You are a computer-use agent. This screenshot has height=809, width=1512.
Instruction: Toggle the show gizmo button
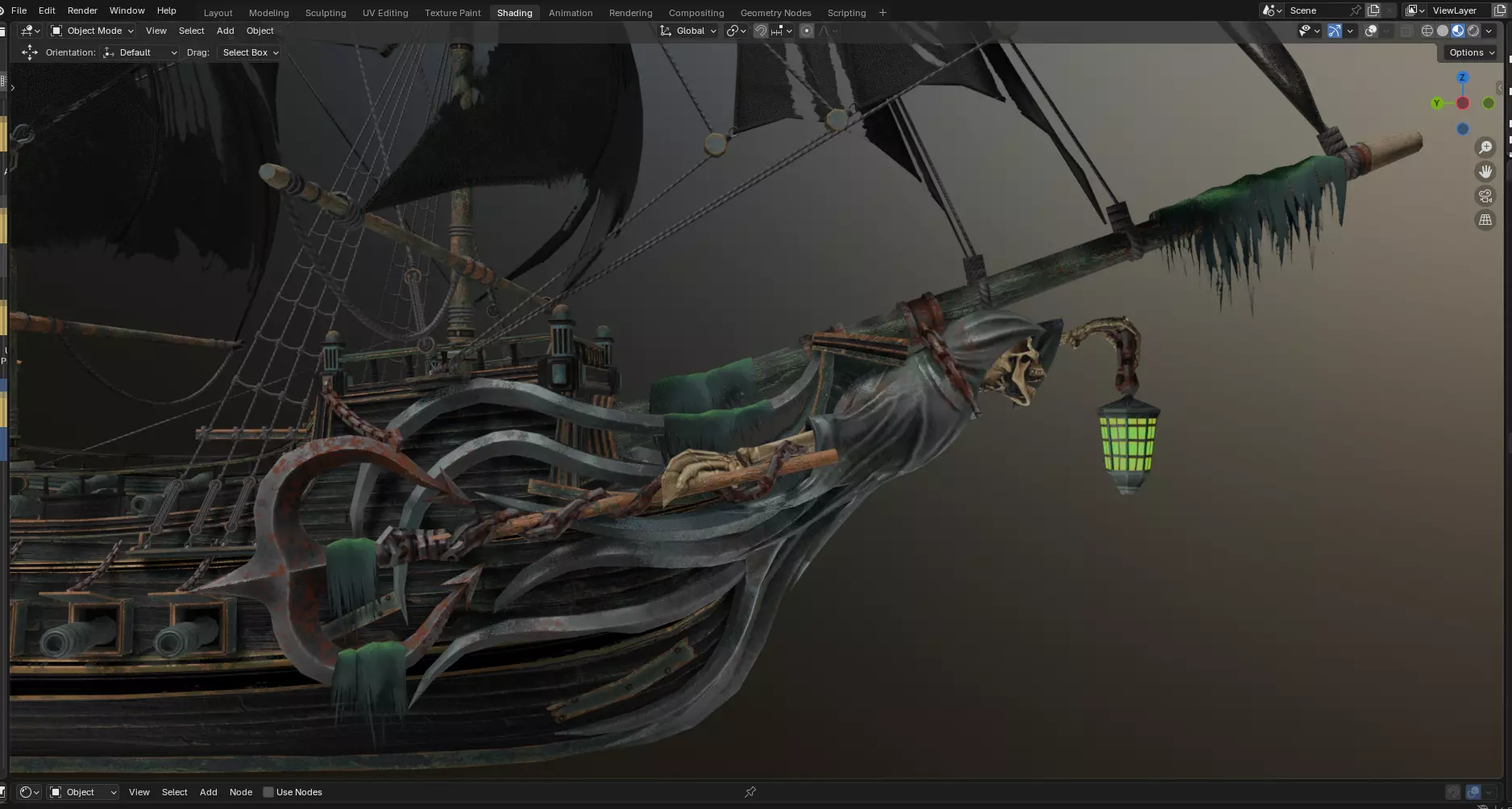[x=1335, y=31]
